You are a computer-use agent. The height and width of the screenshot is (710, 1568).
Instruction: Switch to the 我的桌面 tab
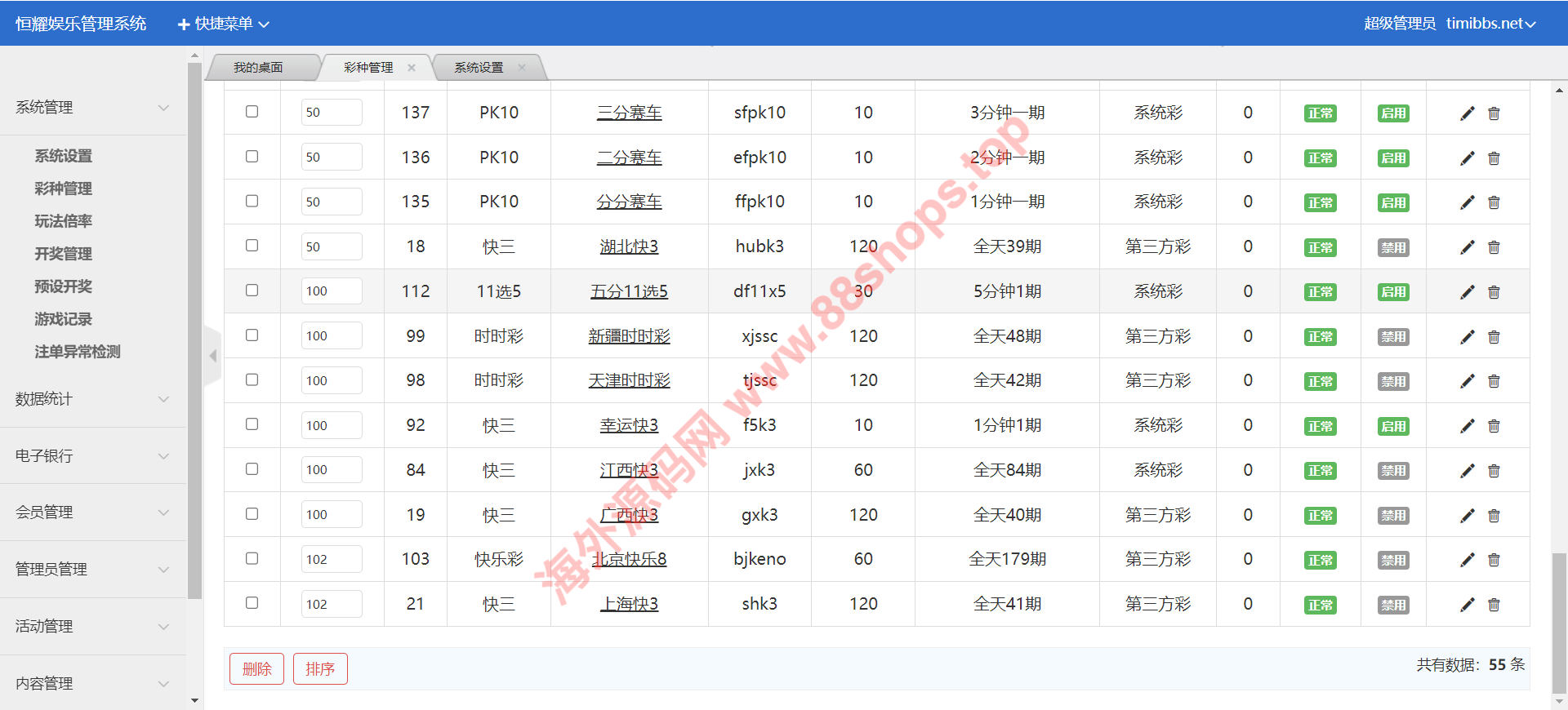pos(258,68)
